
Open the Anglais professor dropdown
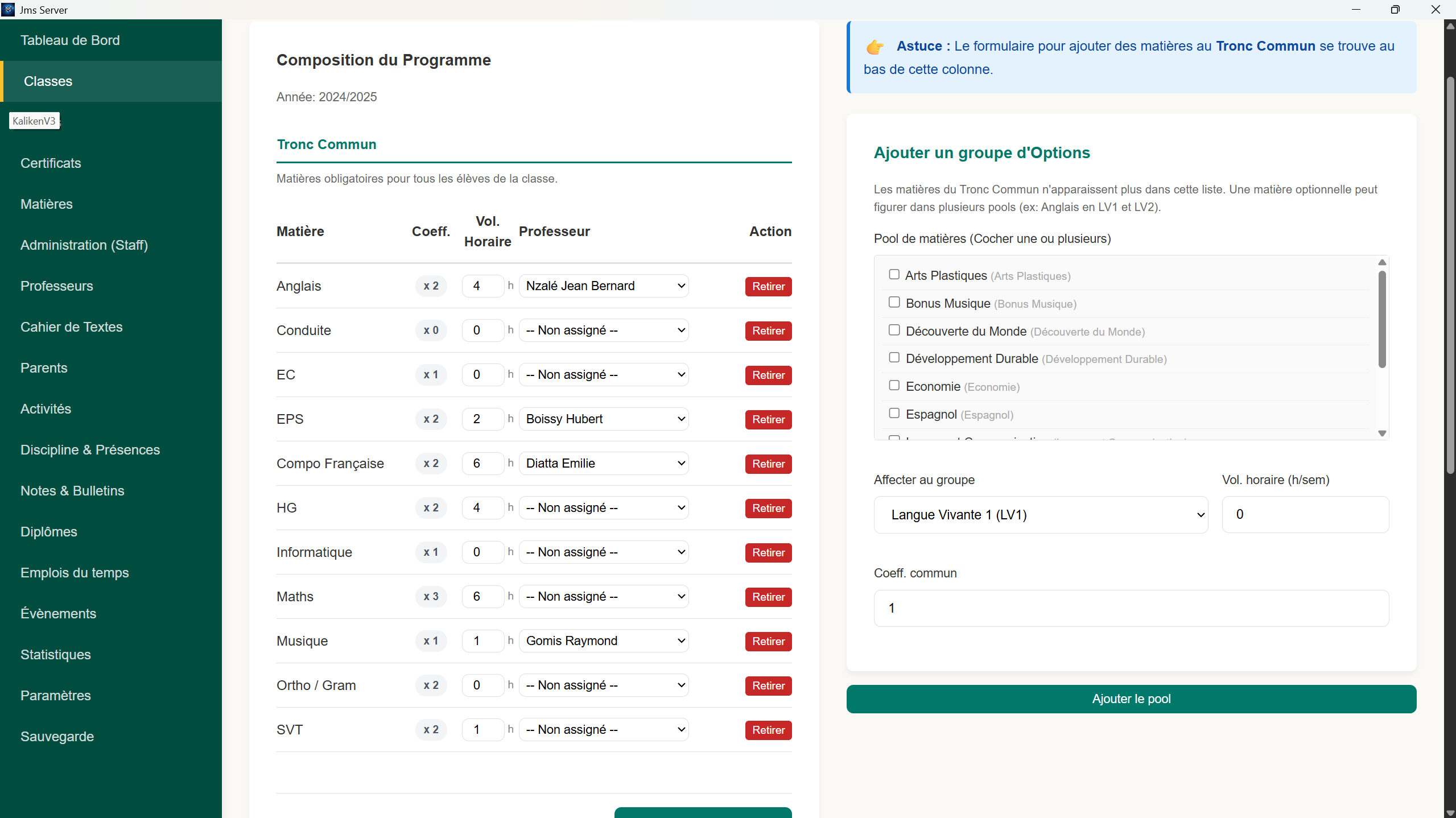pyautogui.click(x=603, y=286)
